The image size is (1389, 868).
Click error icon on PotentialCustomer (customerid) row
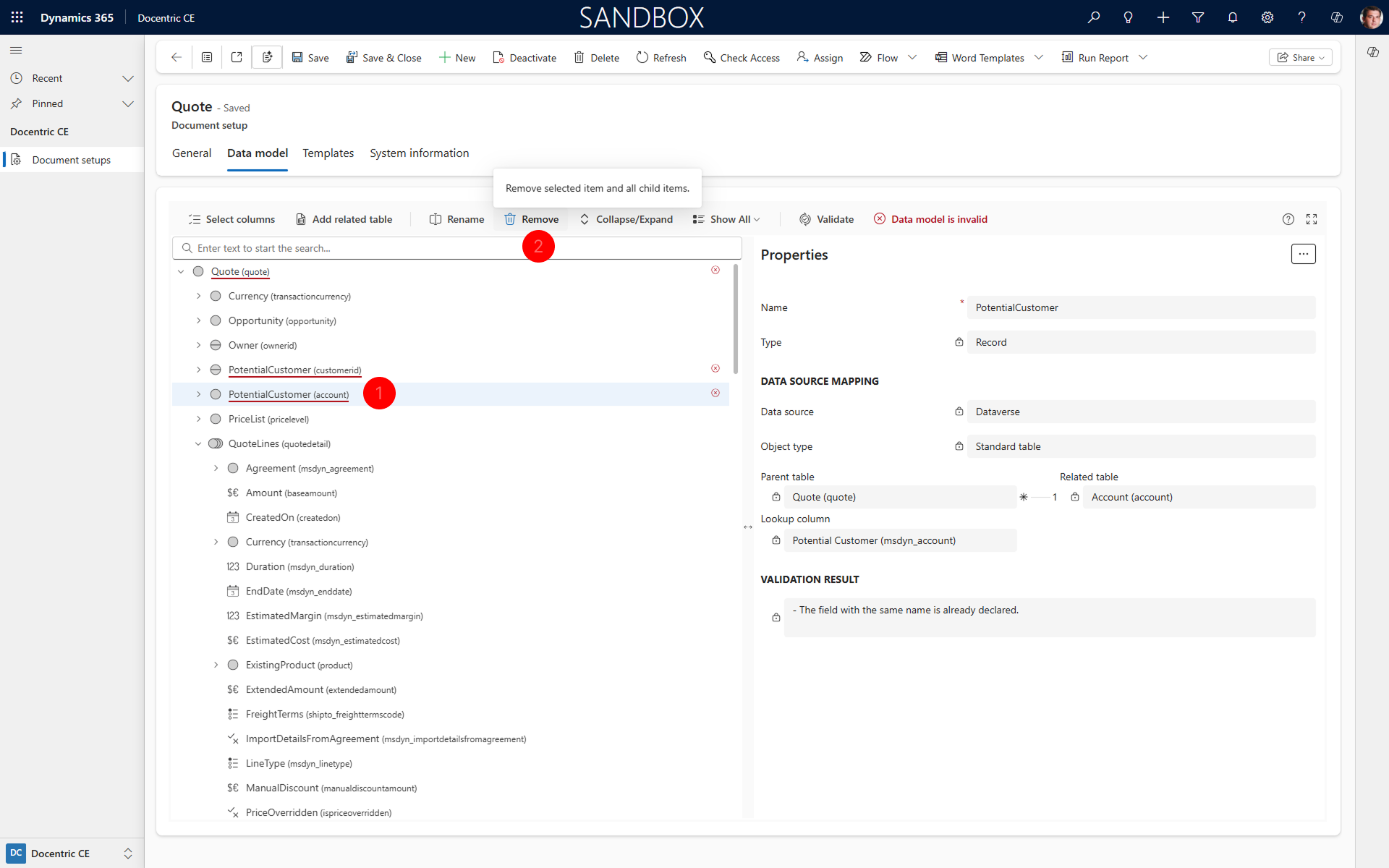pos(715,368)
